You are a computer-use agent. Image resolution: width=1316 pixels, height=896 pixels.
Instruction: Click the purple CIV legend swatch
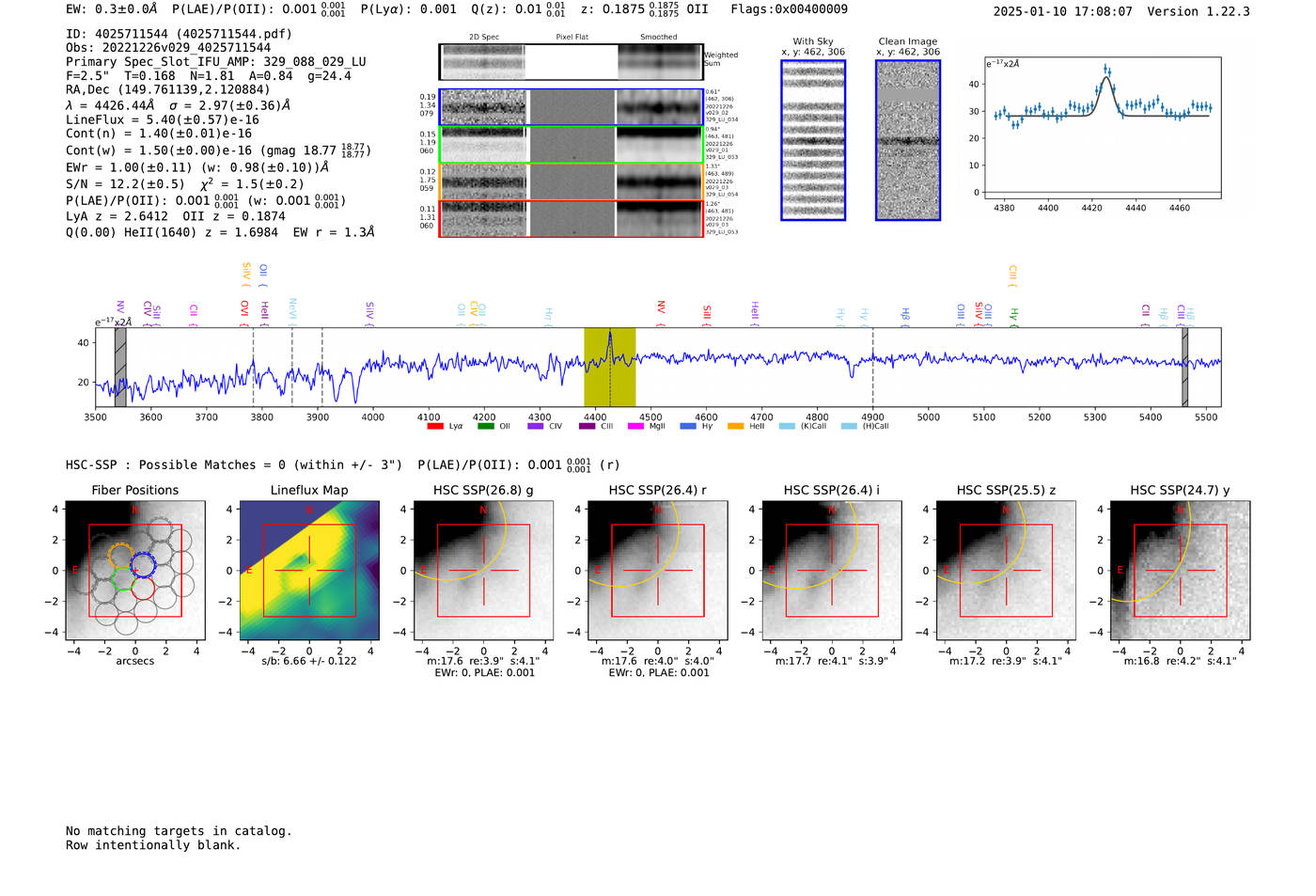pos(536,426)
